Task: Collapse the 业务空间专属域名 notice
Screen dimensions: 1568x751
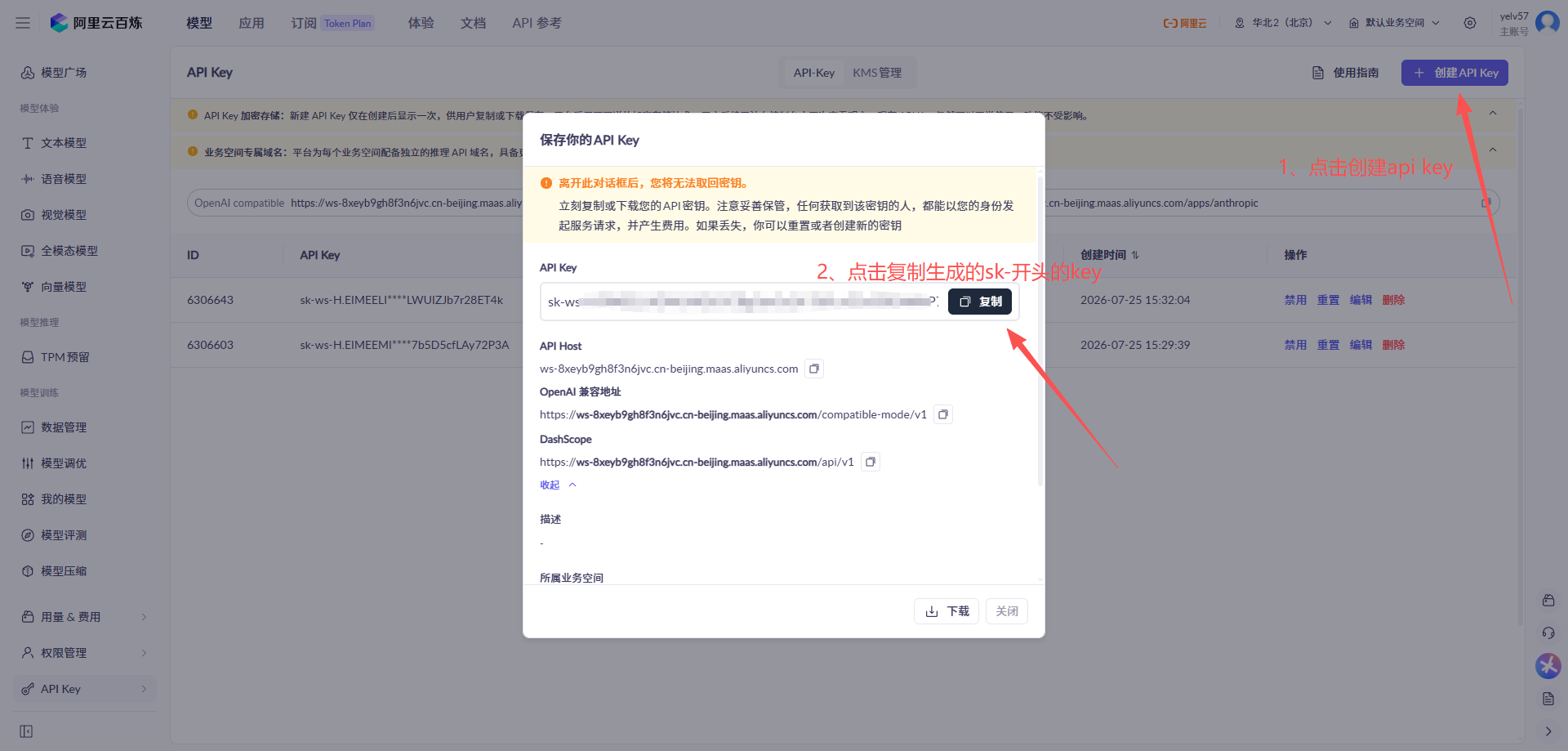Action: (x=1493, y=150)
